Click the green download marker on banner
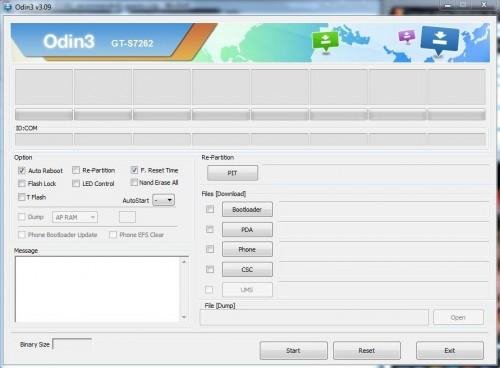 325,41
